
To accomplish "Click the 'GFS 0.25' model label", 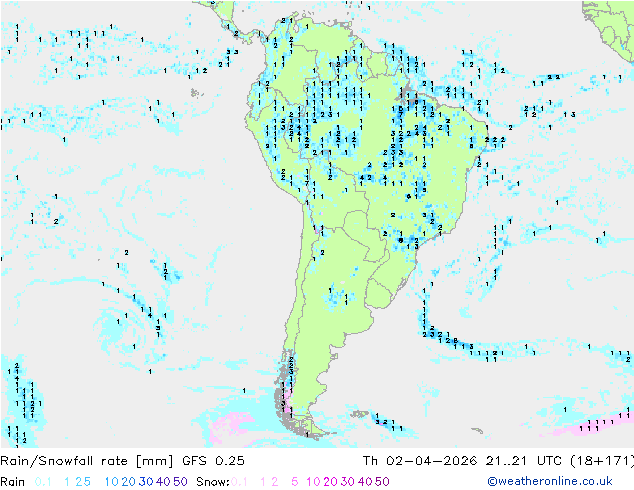I will (213, 460).
